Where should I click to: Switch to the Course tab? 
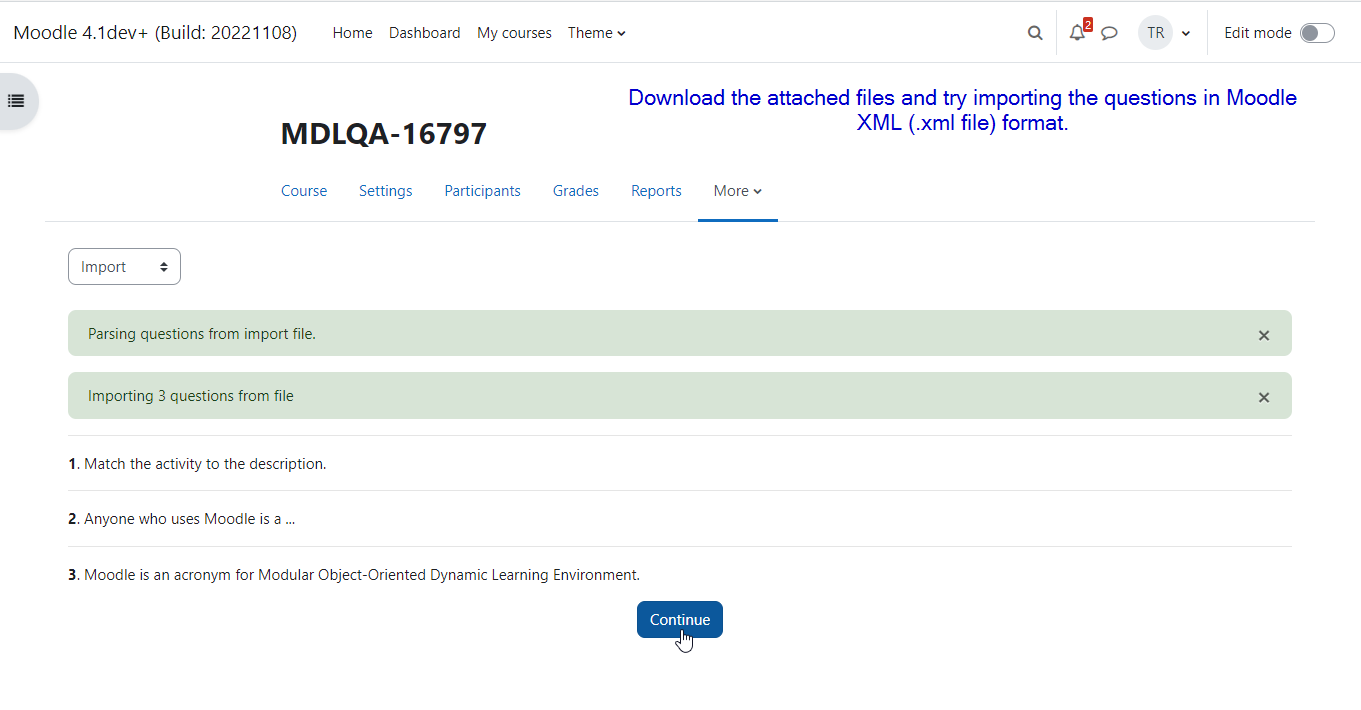[x=304, y=191]
